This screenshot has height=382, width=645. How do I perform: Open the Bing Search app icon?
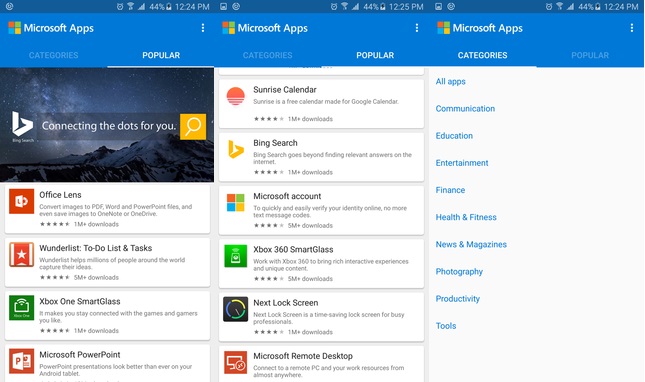(x=236, y=149)
